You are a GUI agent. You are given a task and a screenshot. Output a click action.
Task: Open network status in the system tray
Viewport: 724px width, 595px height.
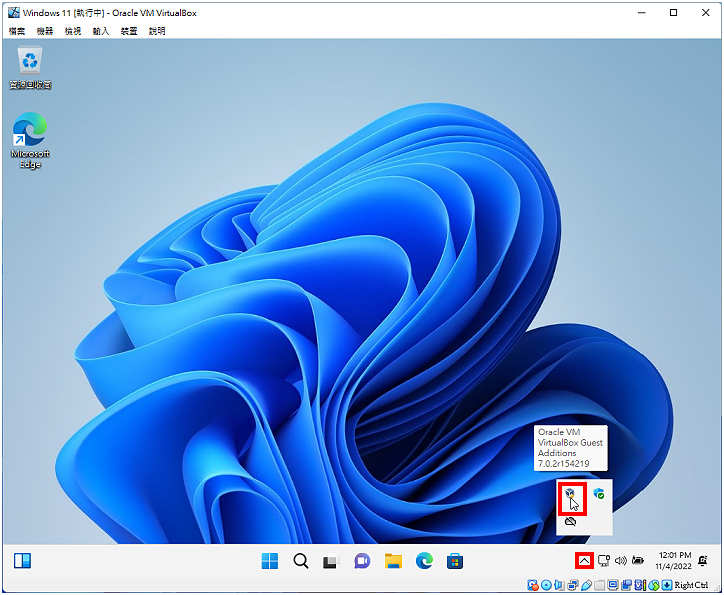point(604,561)
